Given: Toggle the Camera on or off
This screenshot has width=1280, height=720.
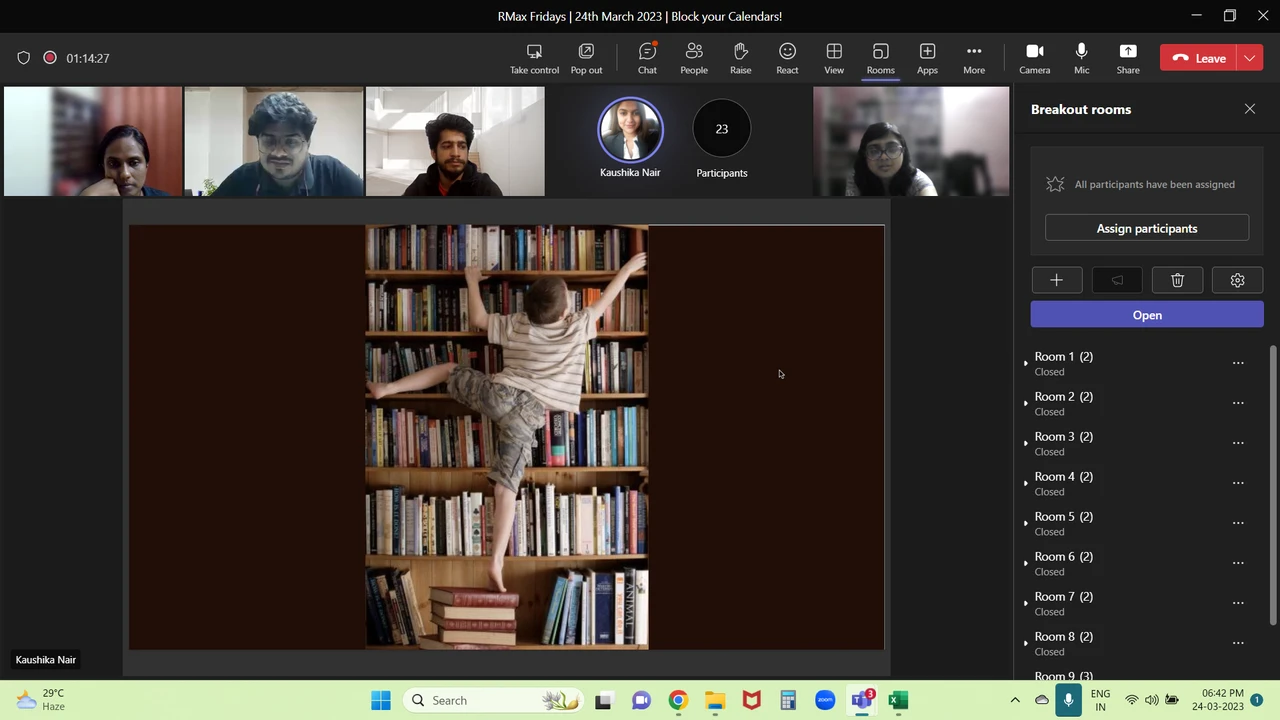Looking at the screenshot, I should click(x=1034, y=58).
